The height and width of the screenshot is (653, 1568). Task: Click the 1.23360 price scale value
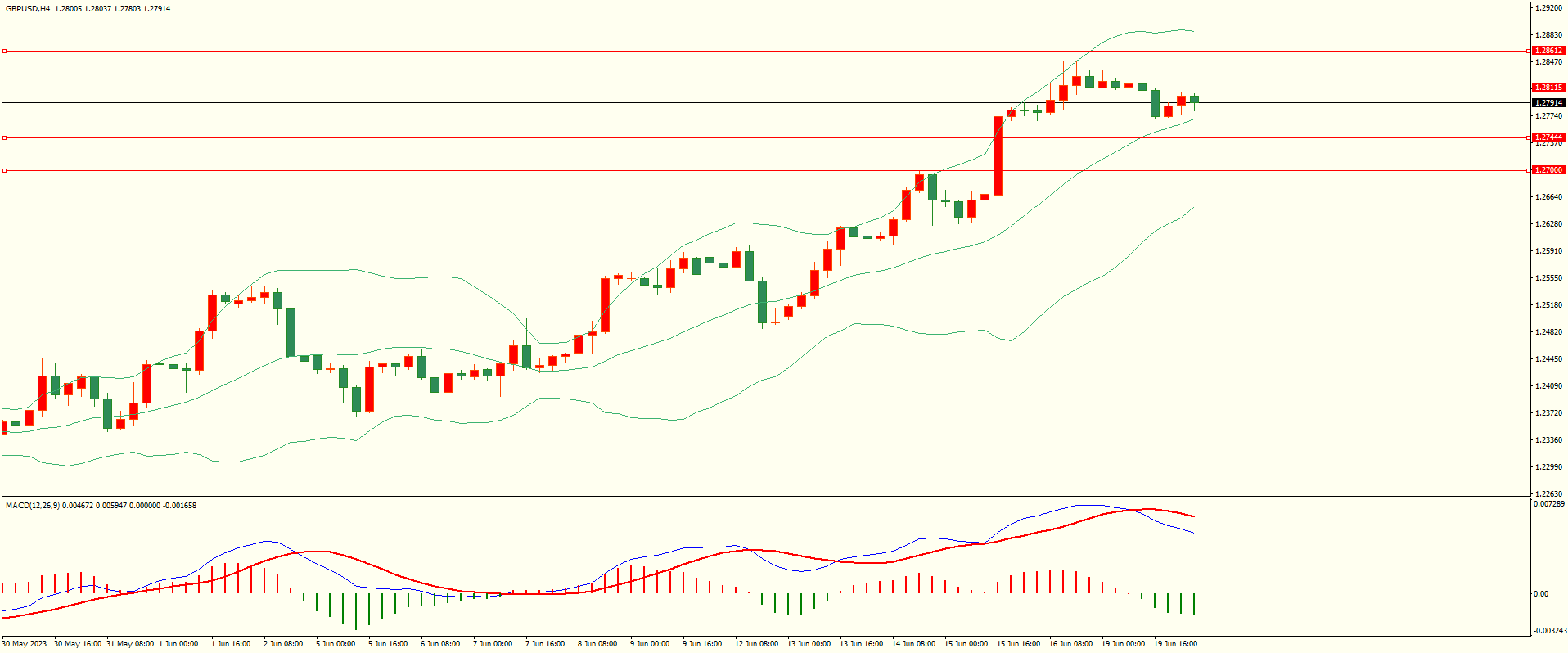pos(1549,440)
